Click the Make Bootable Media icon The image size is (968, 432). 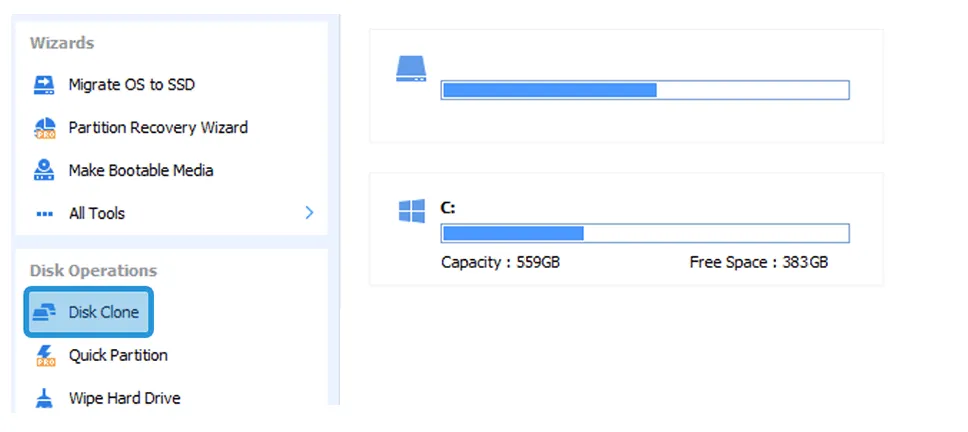(44, 170)
